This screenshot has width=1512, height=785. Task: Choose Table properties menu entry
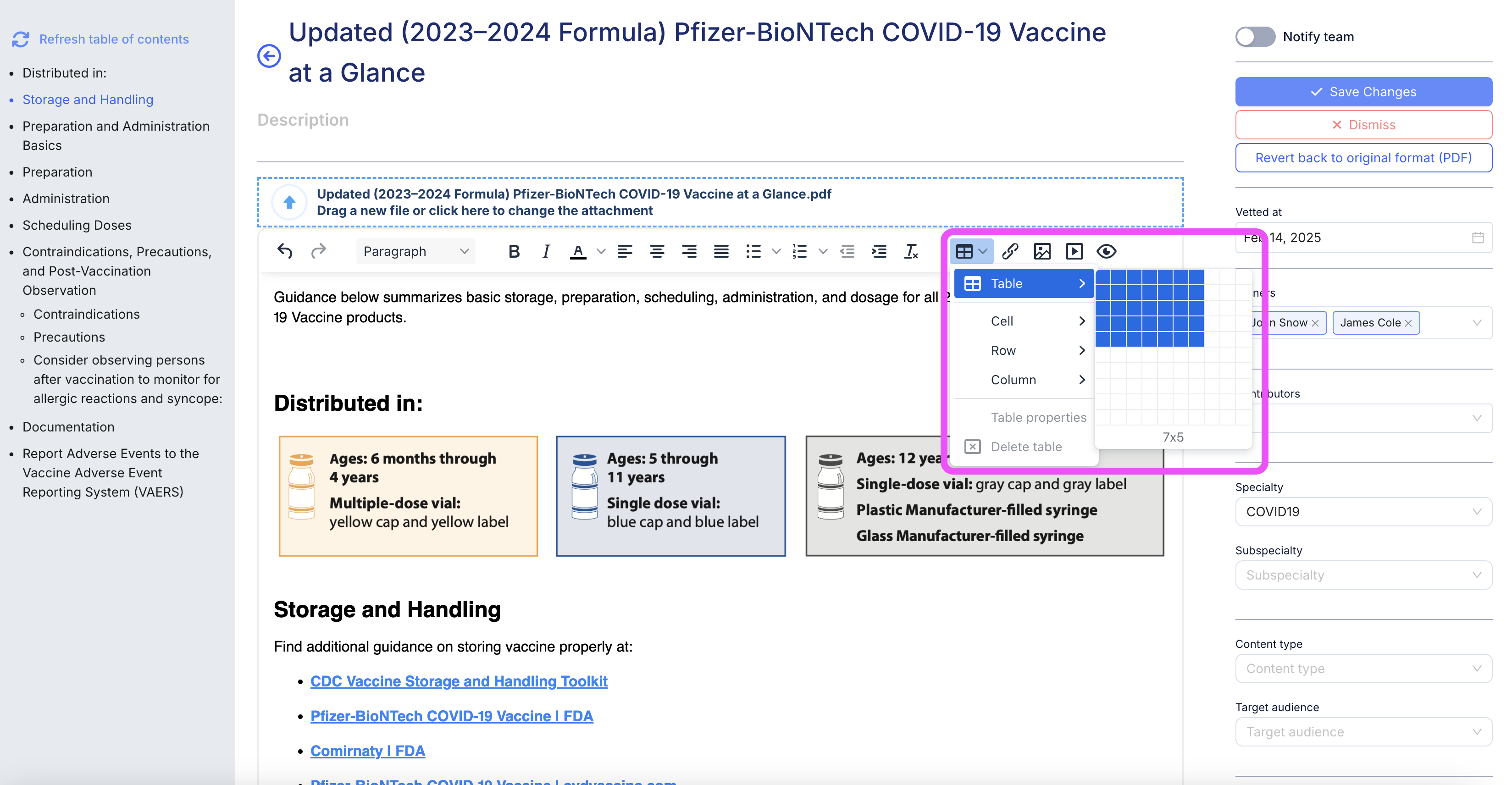click(x=1024, y=417)
